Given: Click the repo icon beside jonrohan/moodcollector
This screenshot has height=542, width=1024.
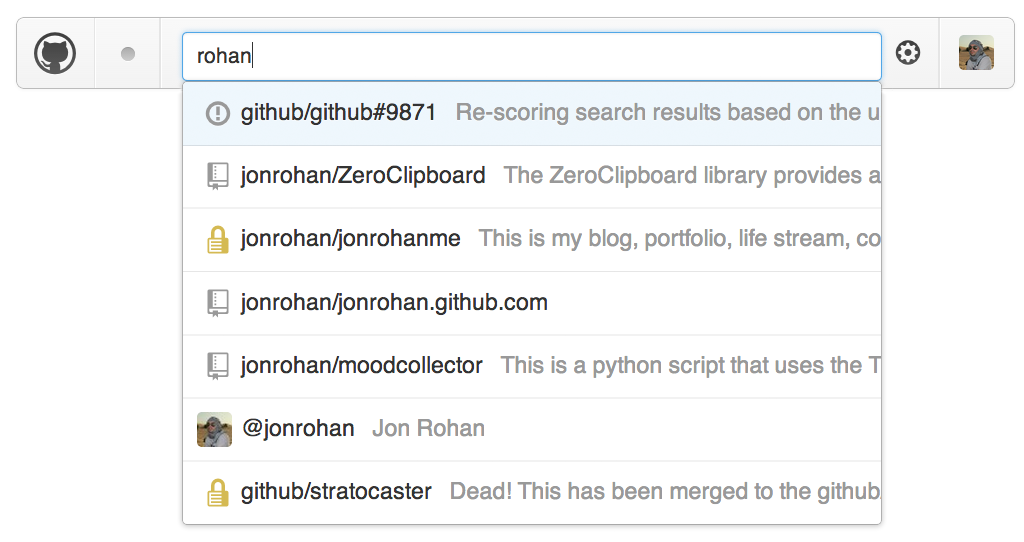Looking at the screenshot, I should point(217,366).
